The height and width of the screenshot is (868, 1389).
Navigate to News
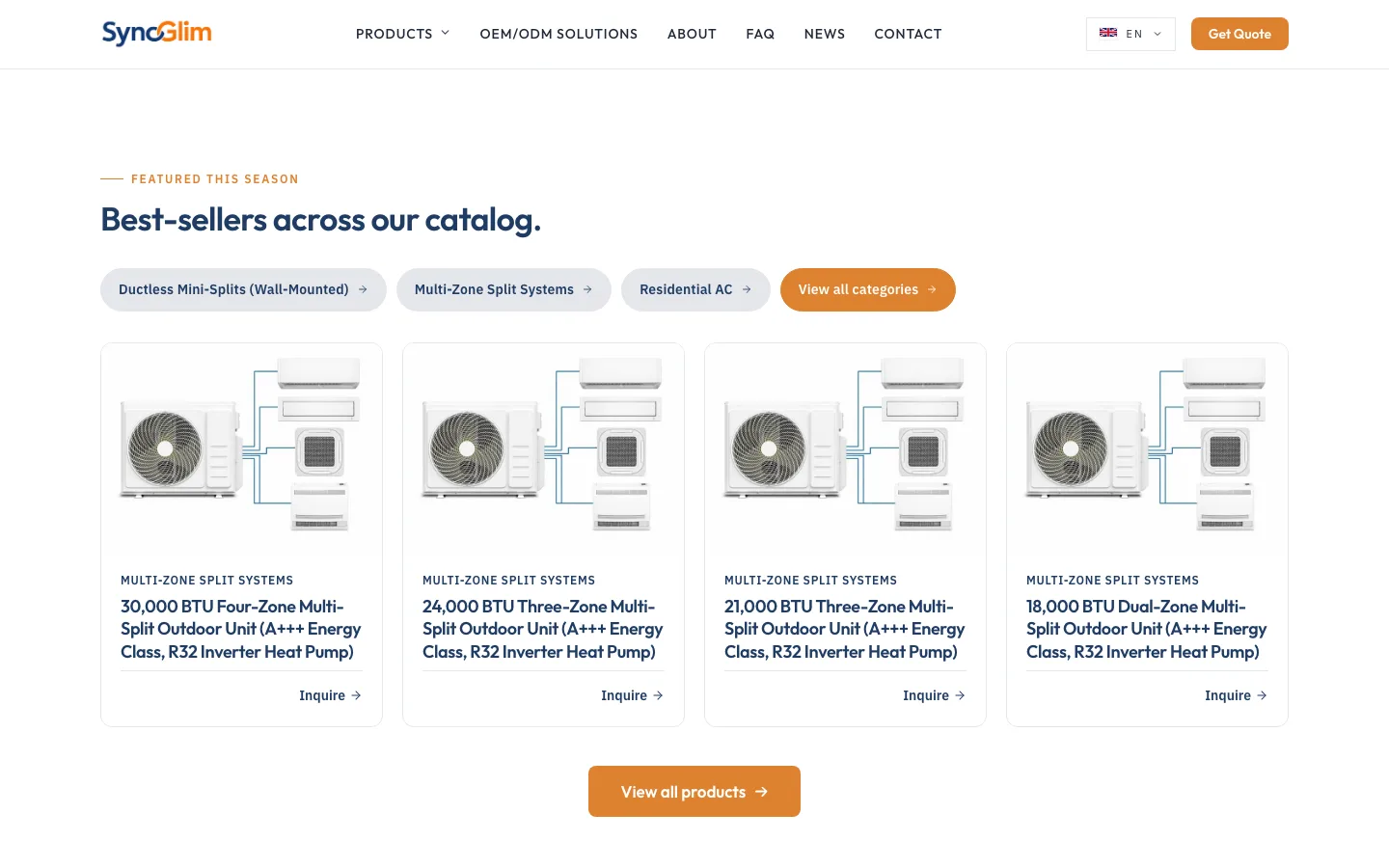point(825,34)
